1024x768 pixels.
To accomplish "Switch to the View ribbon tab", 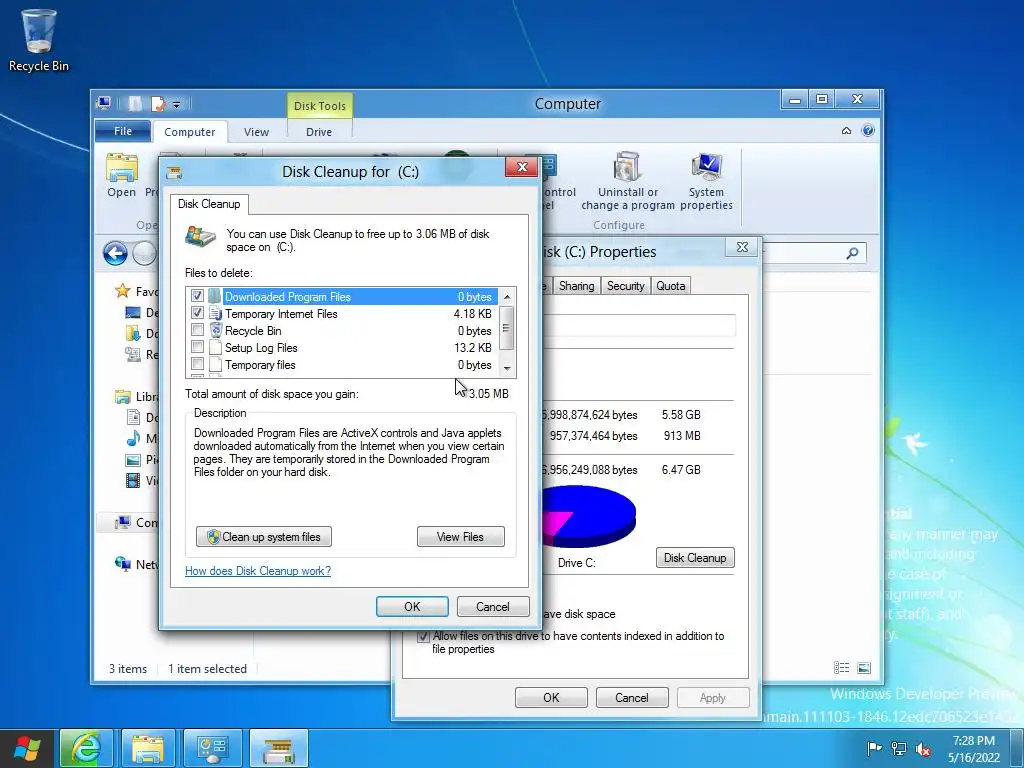I will tap(256, 132).
